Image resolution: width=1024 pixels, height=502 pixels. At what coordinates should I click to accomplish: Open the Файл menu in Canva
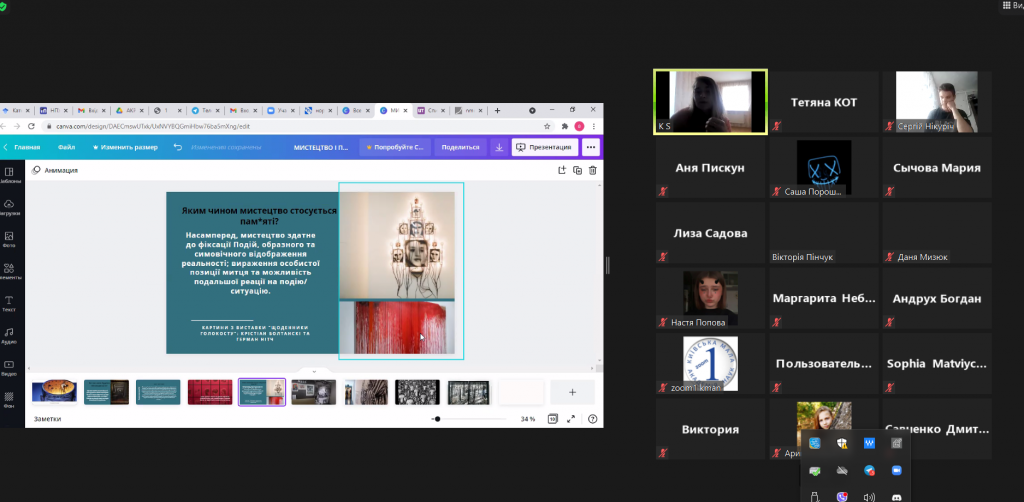tap(66, 147)
